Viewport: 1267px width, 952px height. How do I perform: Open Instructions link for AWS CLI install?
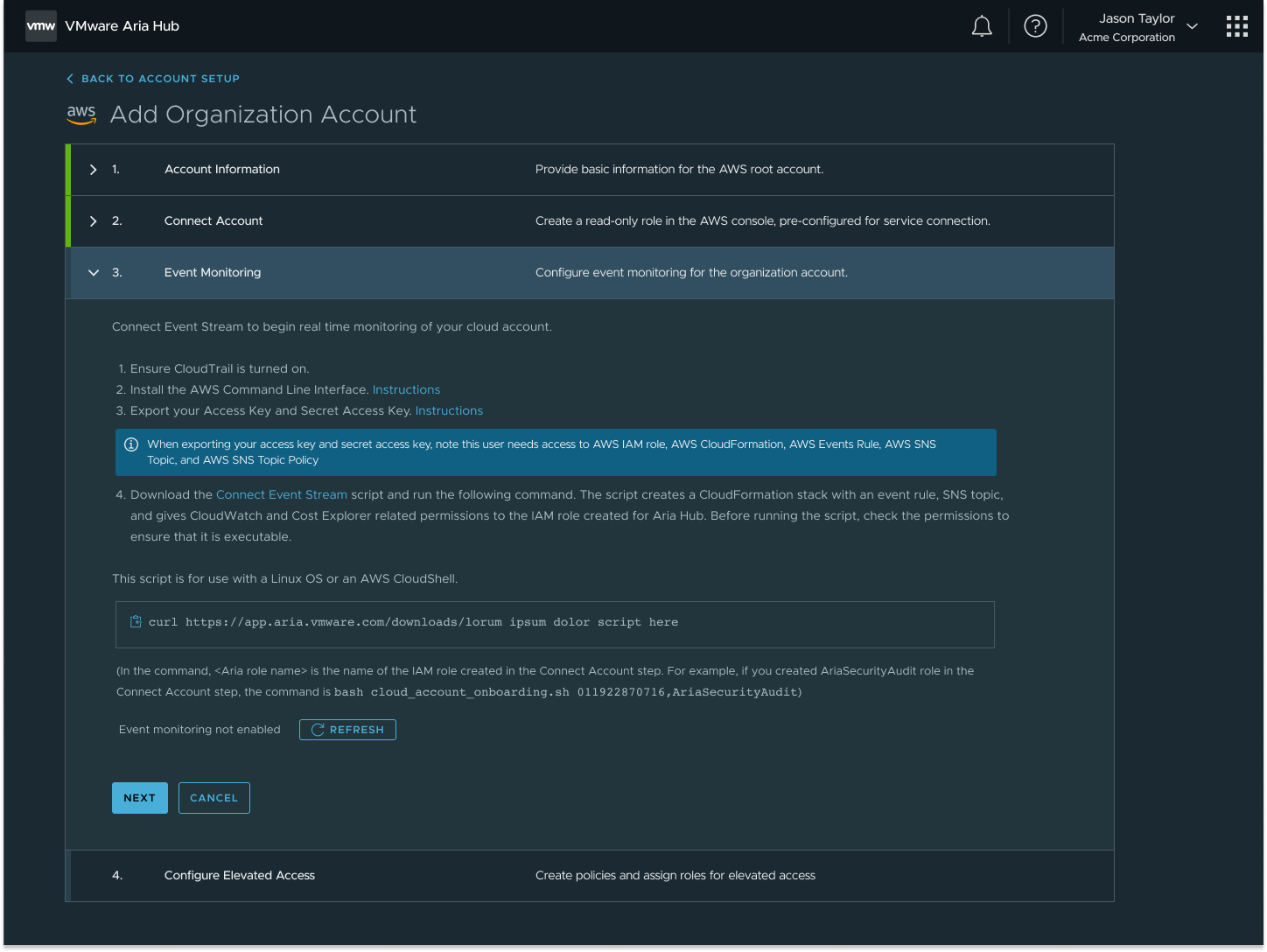(x=406, y=389)
